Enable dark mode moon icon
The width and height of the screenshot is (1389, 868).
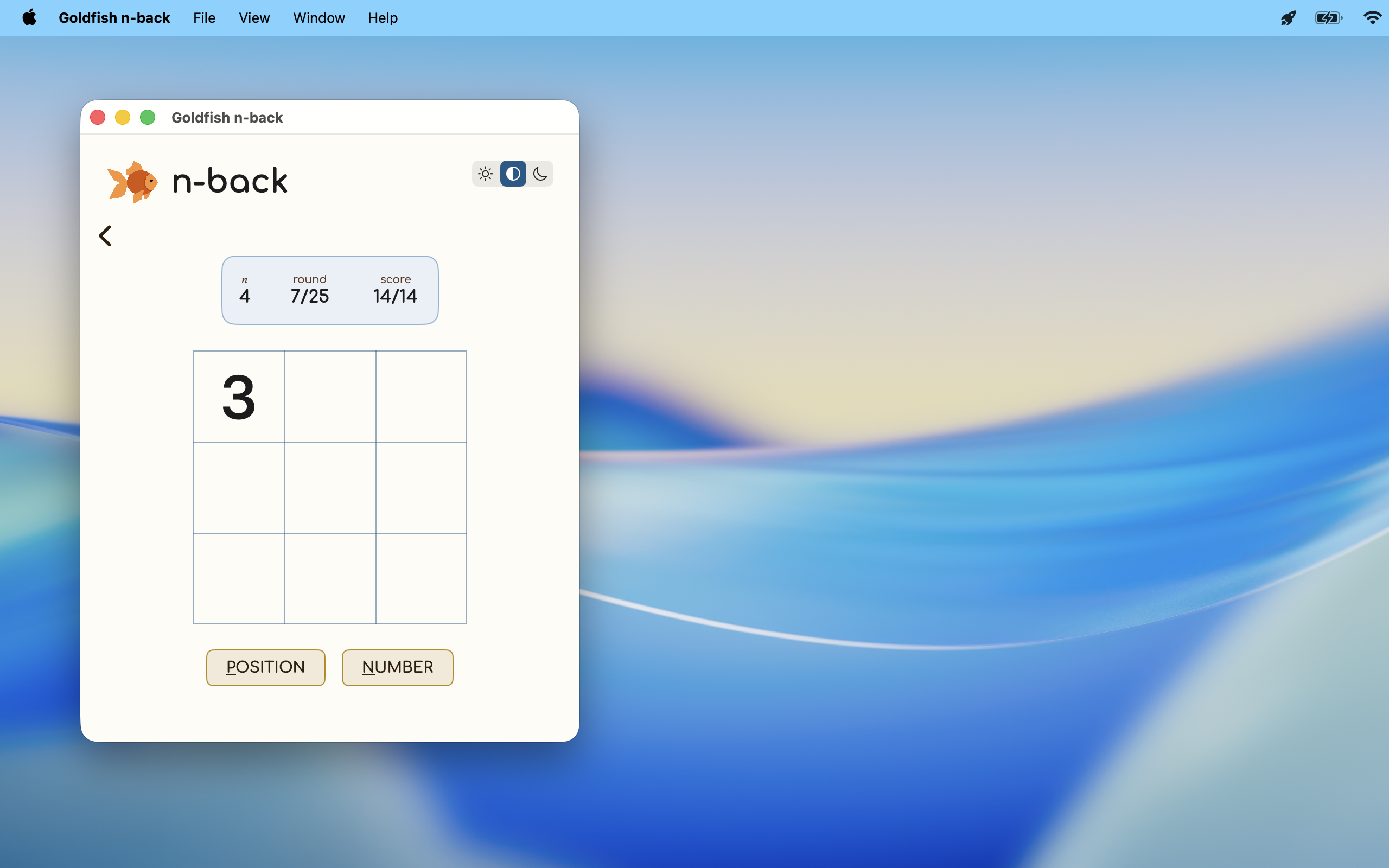point(540,174)
